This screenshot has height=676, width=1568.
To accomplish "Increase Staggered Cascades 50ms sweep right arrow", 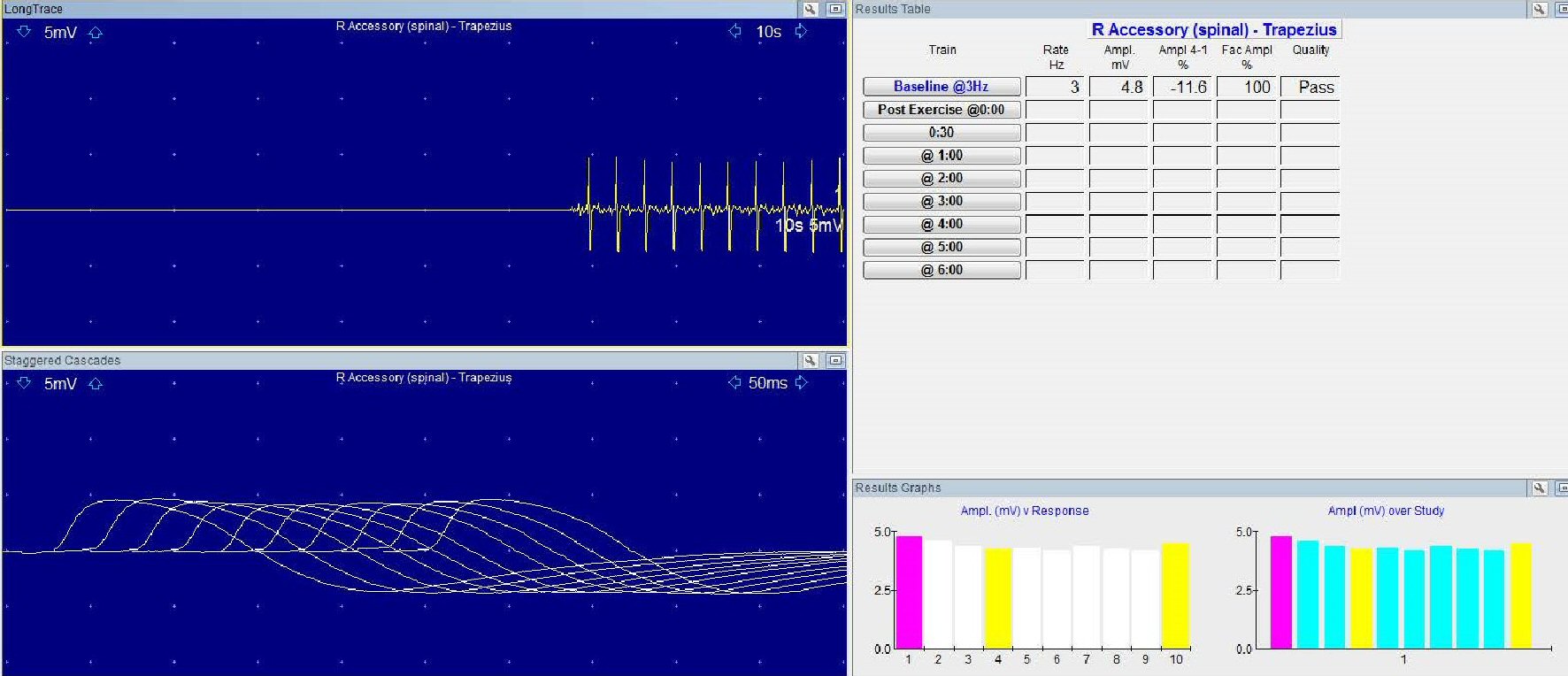I will point(802,382).
